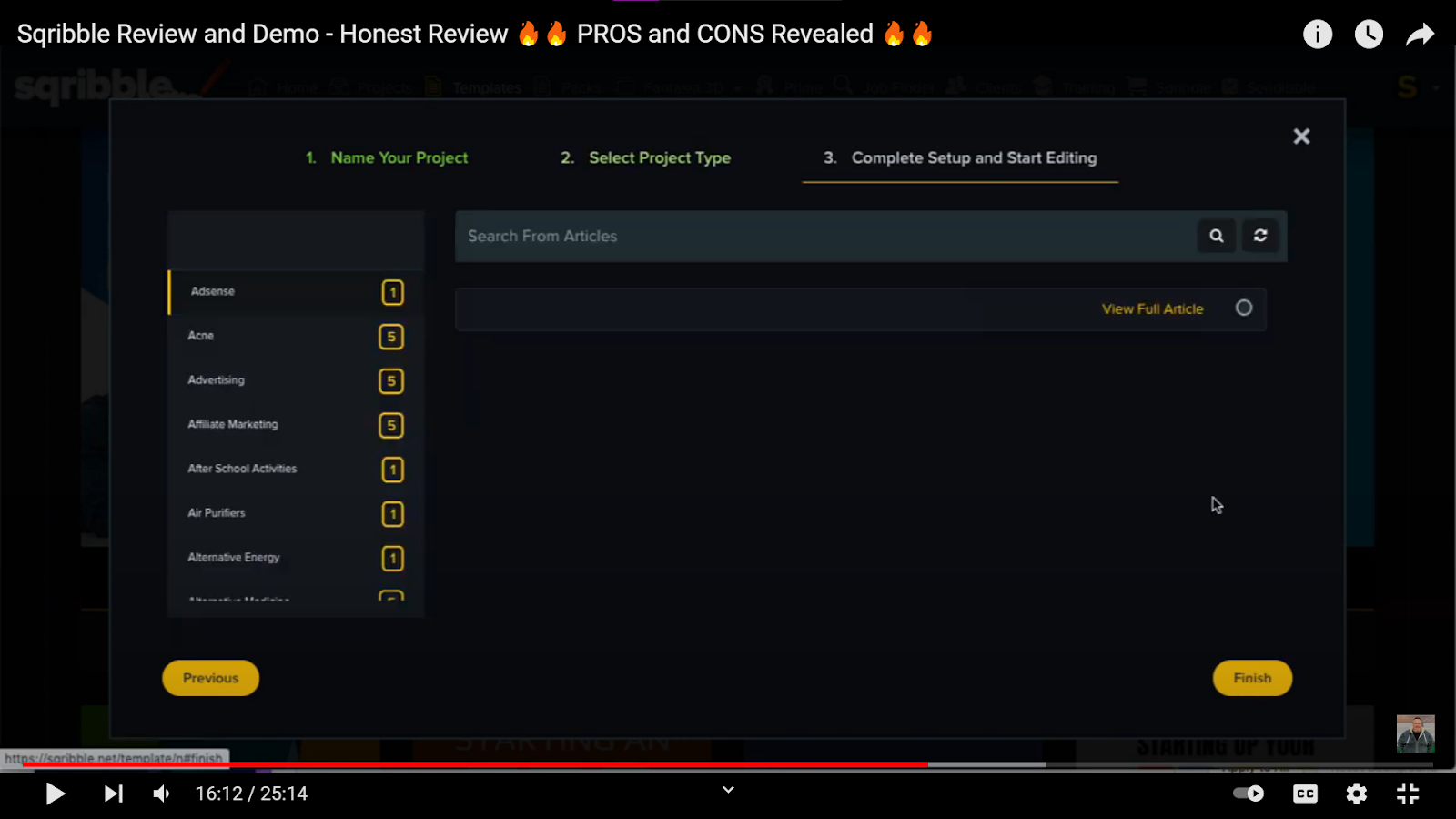Close the project setup dialog
1456x819 pixels.
[x=1302, y=136]
